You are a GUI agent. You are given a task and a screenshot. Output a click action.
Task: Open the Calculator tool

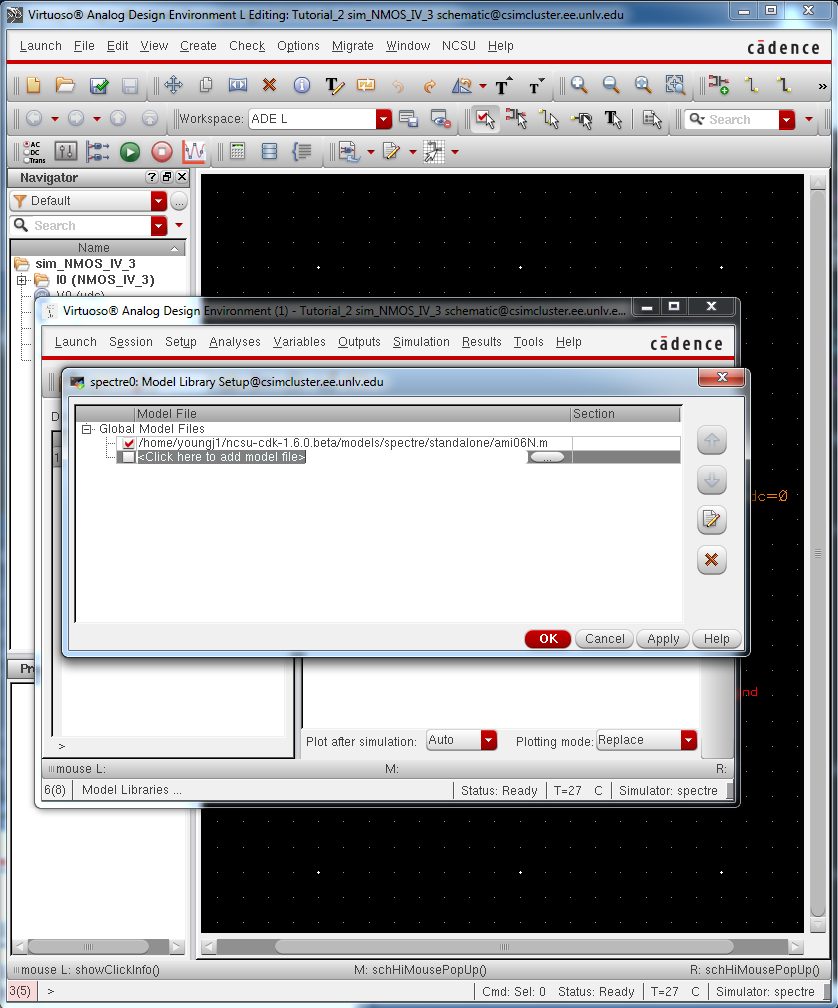point(236,151)
